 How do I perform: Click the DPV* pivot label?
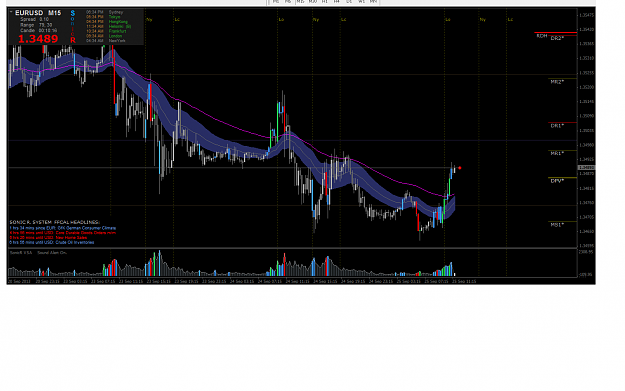pos(557,181)
